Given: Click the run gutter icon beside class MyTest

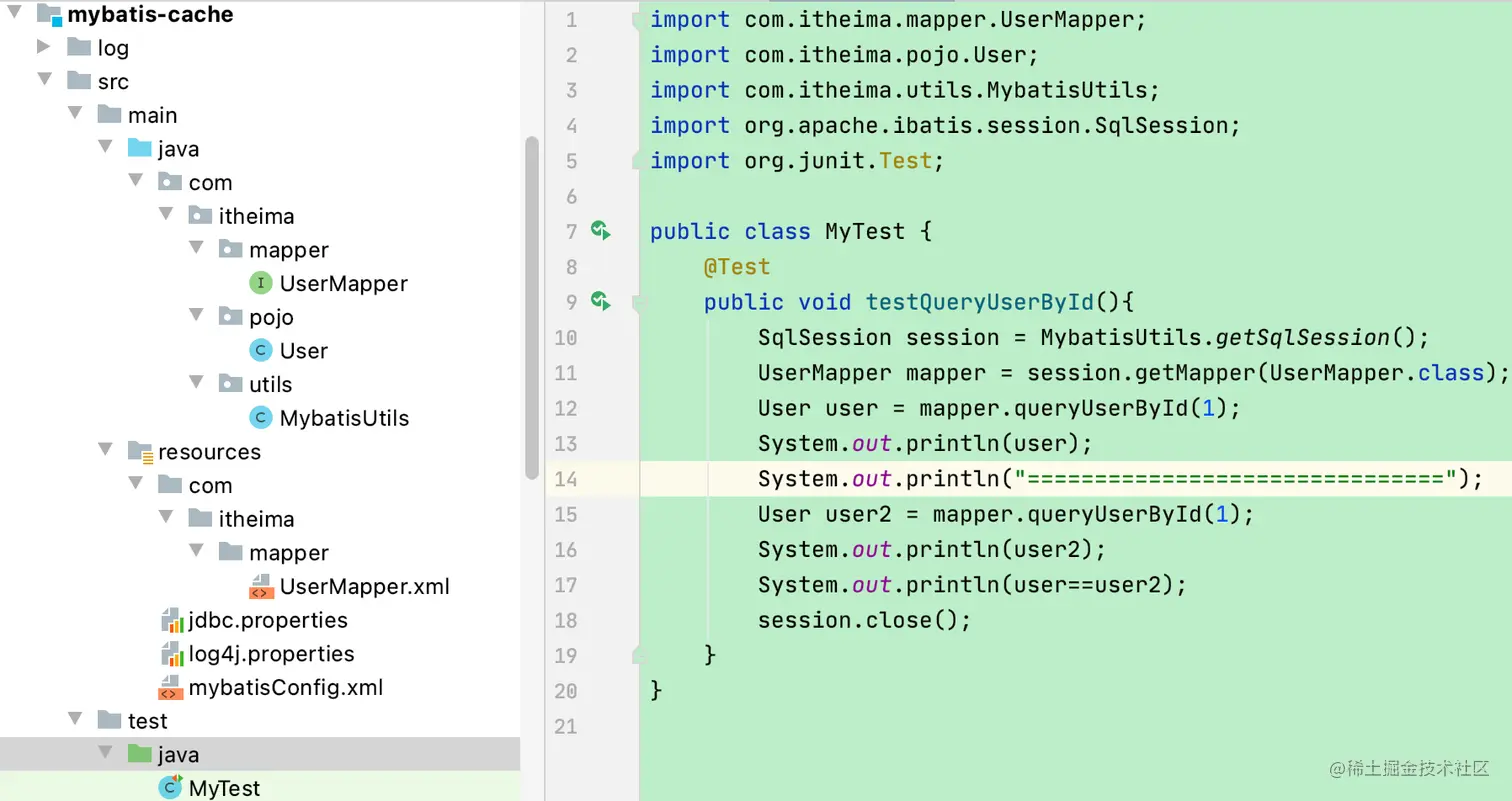Looking at the screenshot, I should tap(600, 231).
